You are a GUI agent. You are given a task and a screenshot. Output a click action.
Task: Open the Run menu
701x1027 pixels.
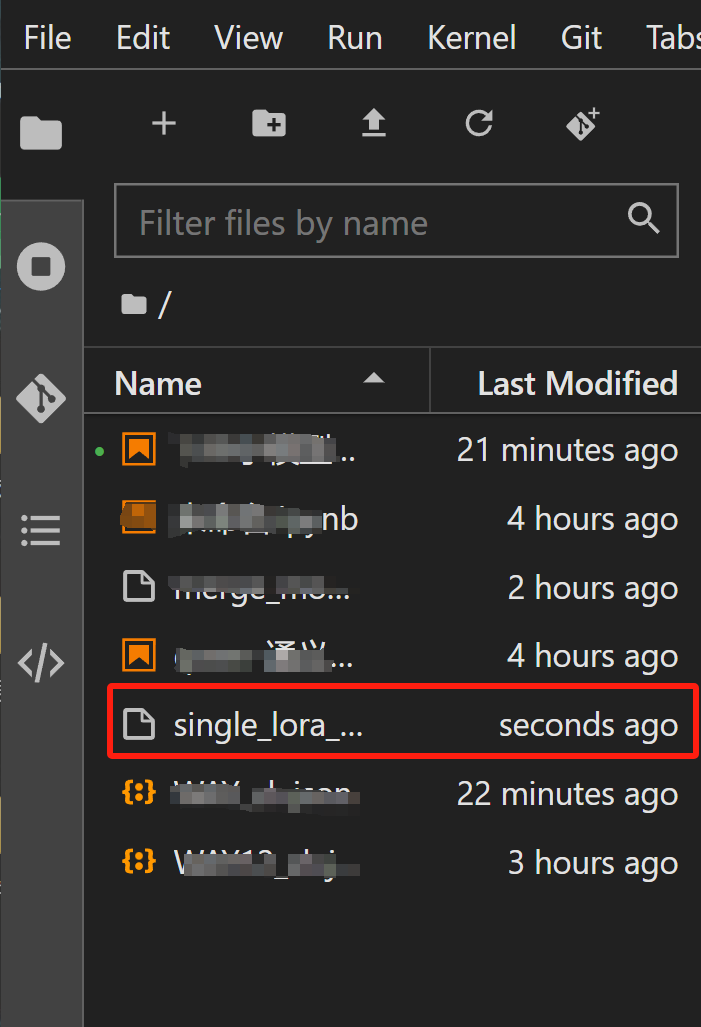click(x=354, y=38)
